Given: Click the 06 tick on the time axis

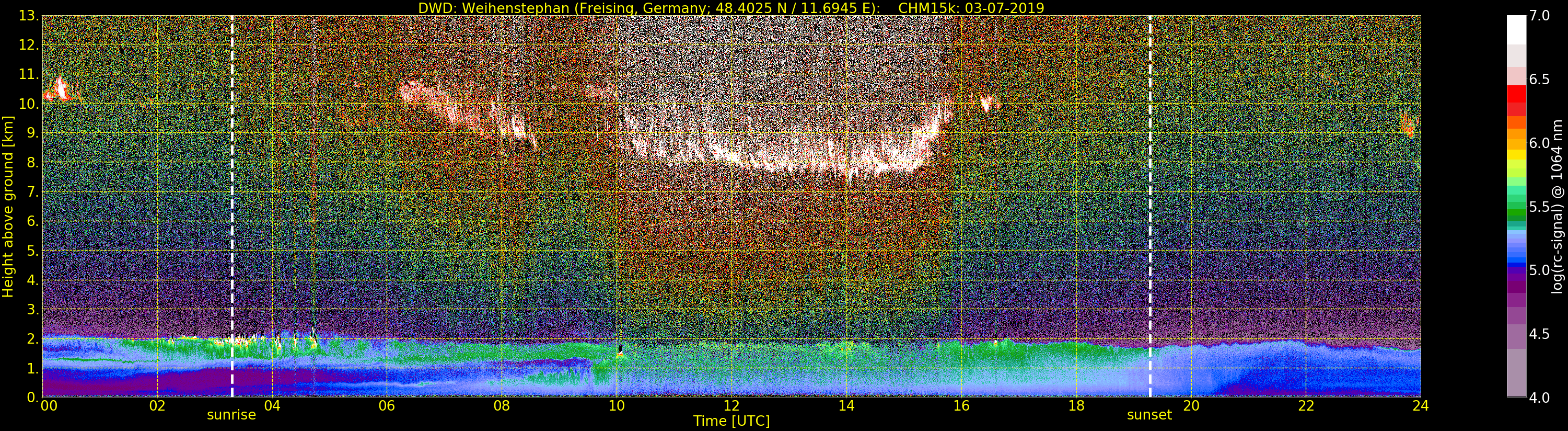Looking at the screenshot, I should pyautogui.click(x=387, y=405).
